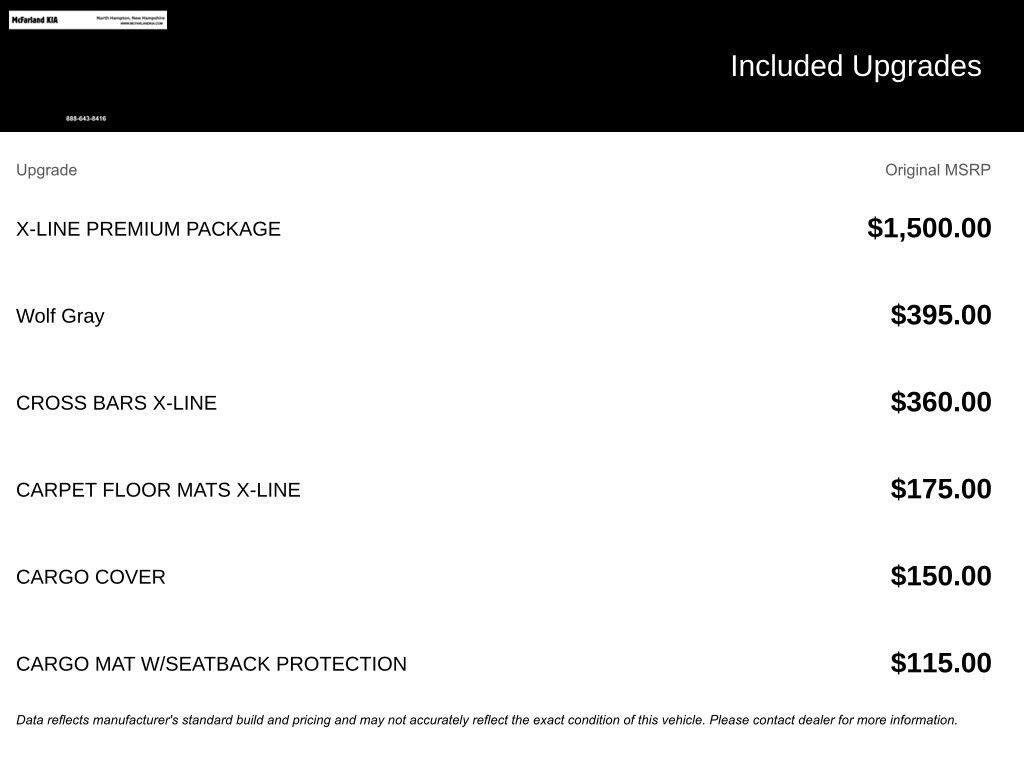This screenshot has height=768, width=1024.
Task: Click the $175.00 price
Action: pyautogui.click(x=940, y=489)
